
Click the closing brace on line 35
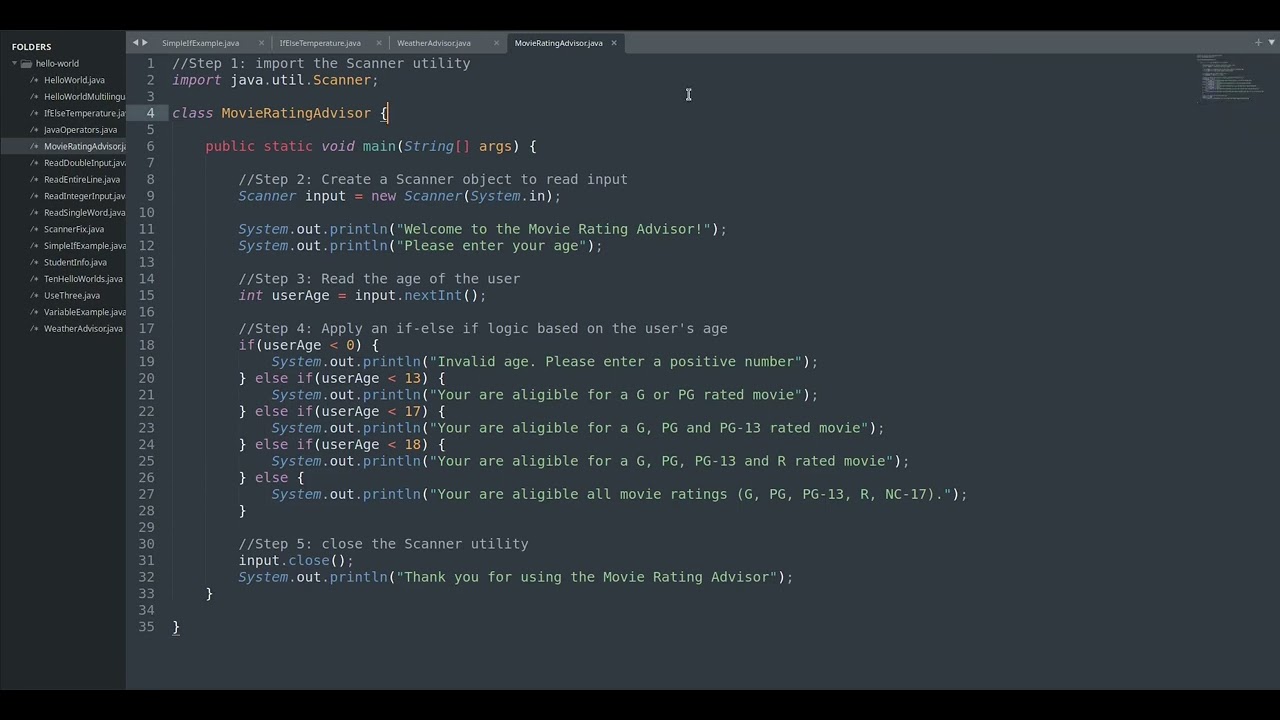(176, 627)
